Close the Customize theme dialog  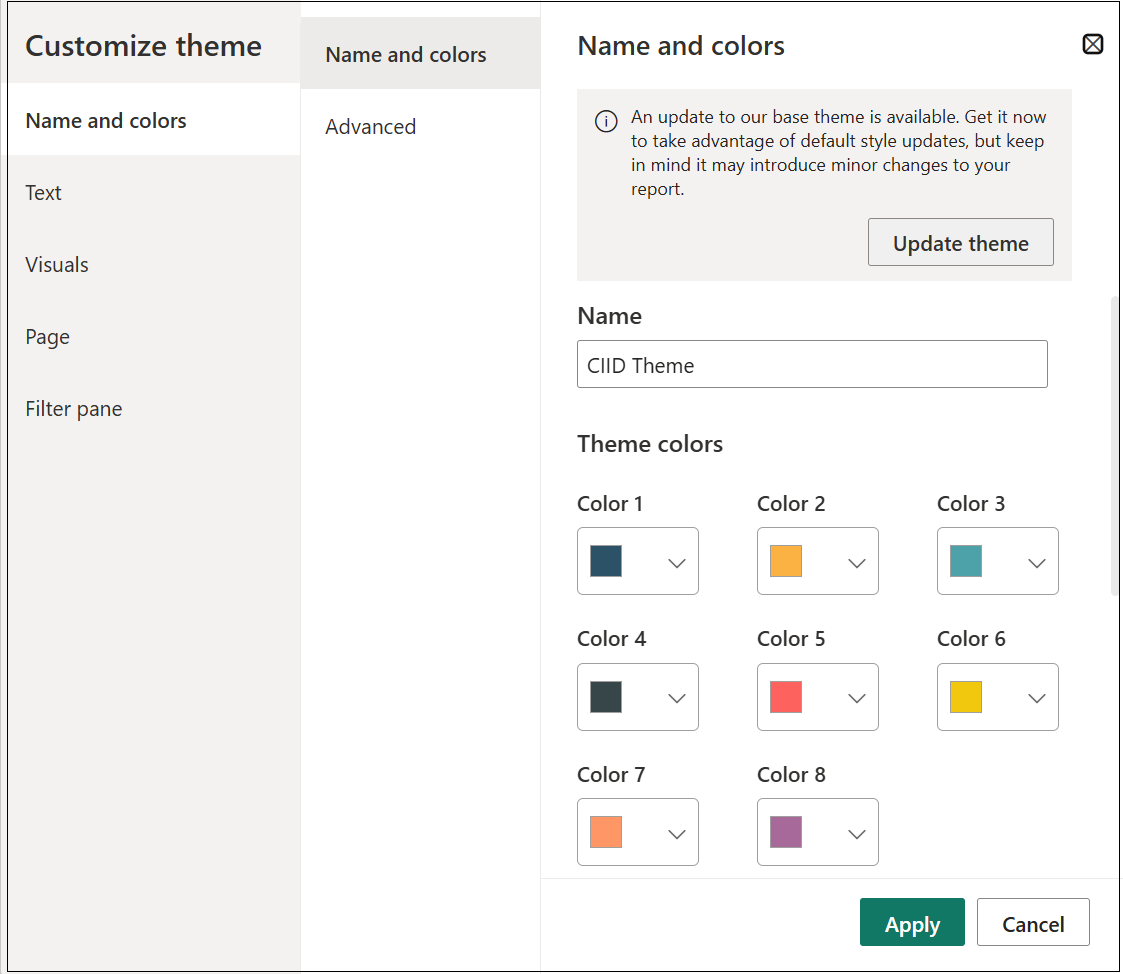click(1092, 44)
